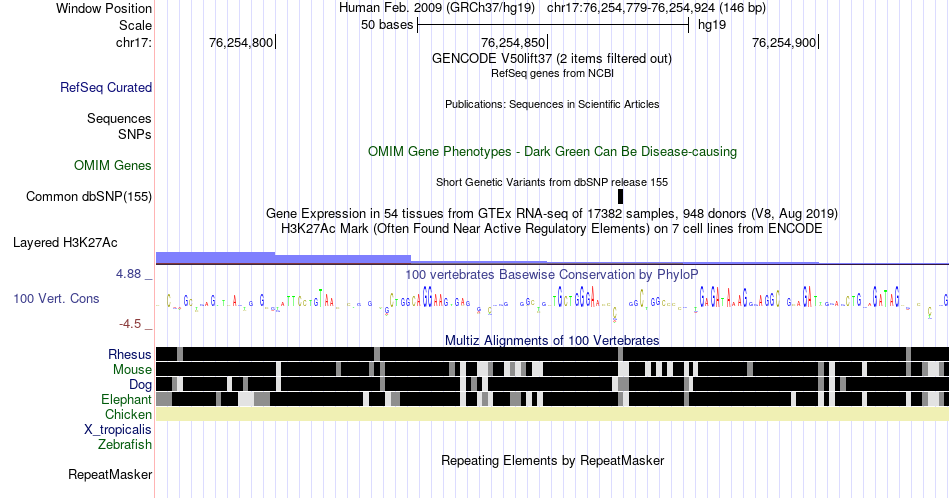
Task: Click the Chicken pale yellow alignment bar
Action: point(552,414)
